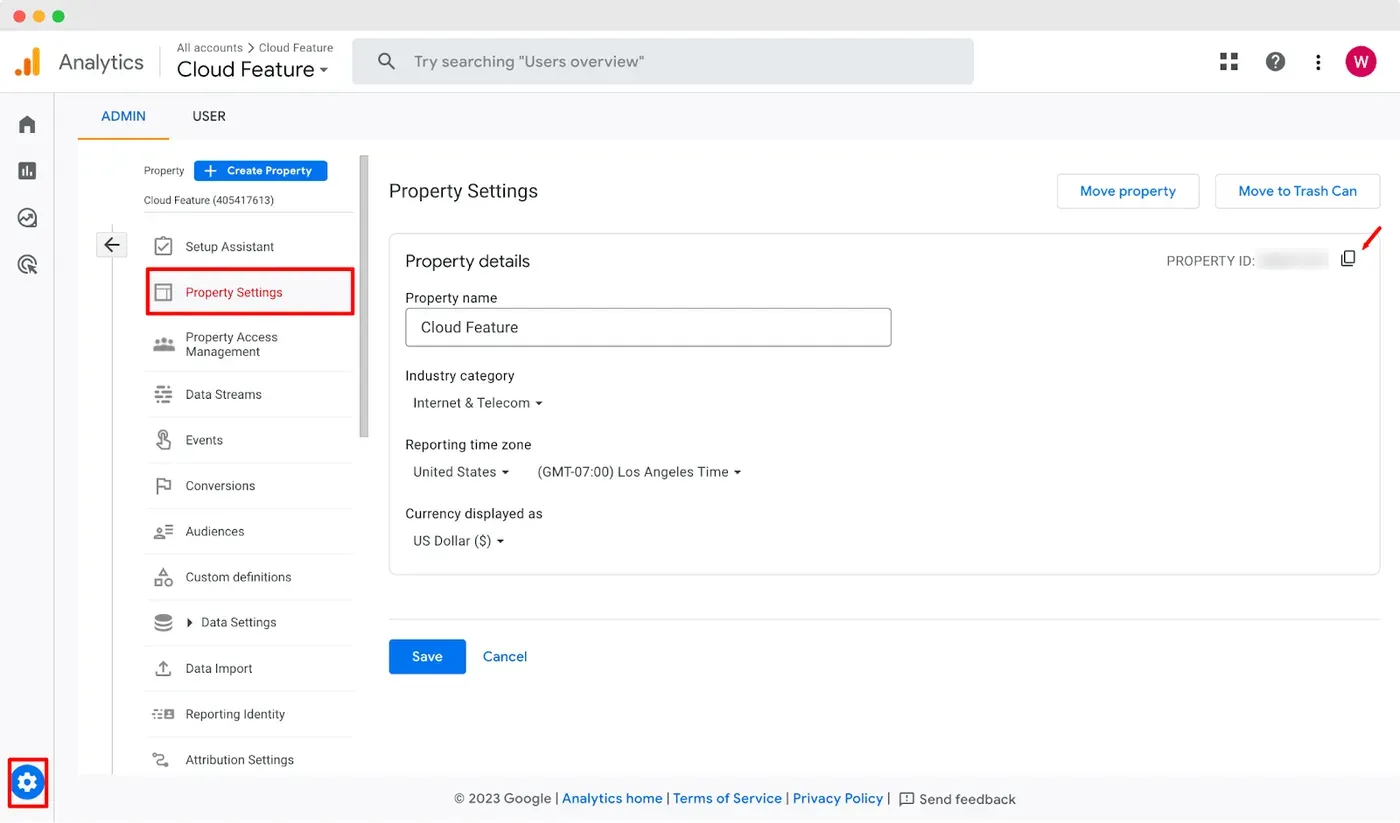Click the Setup Assistant checkbox icon
This screenshot has width=1400, height=823.
163,246
